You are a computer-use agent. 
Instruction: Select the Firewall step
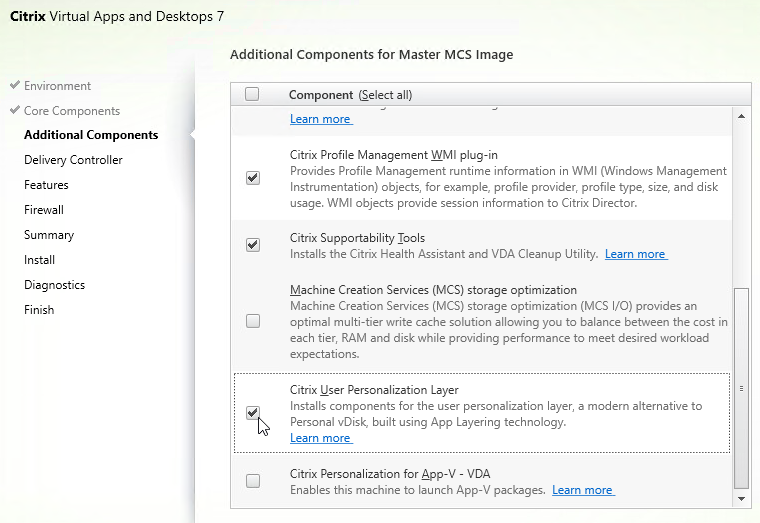pyautogui.click(x=44, y=210)
